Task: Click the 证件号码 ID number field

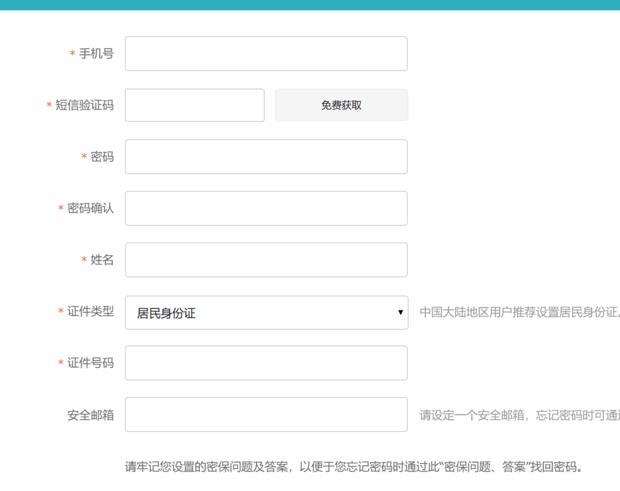Action: (266, 363)
